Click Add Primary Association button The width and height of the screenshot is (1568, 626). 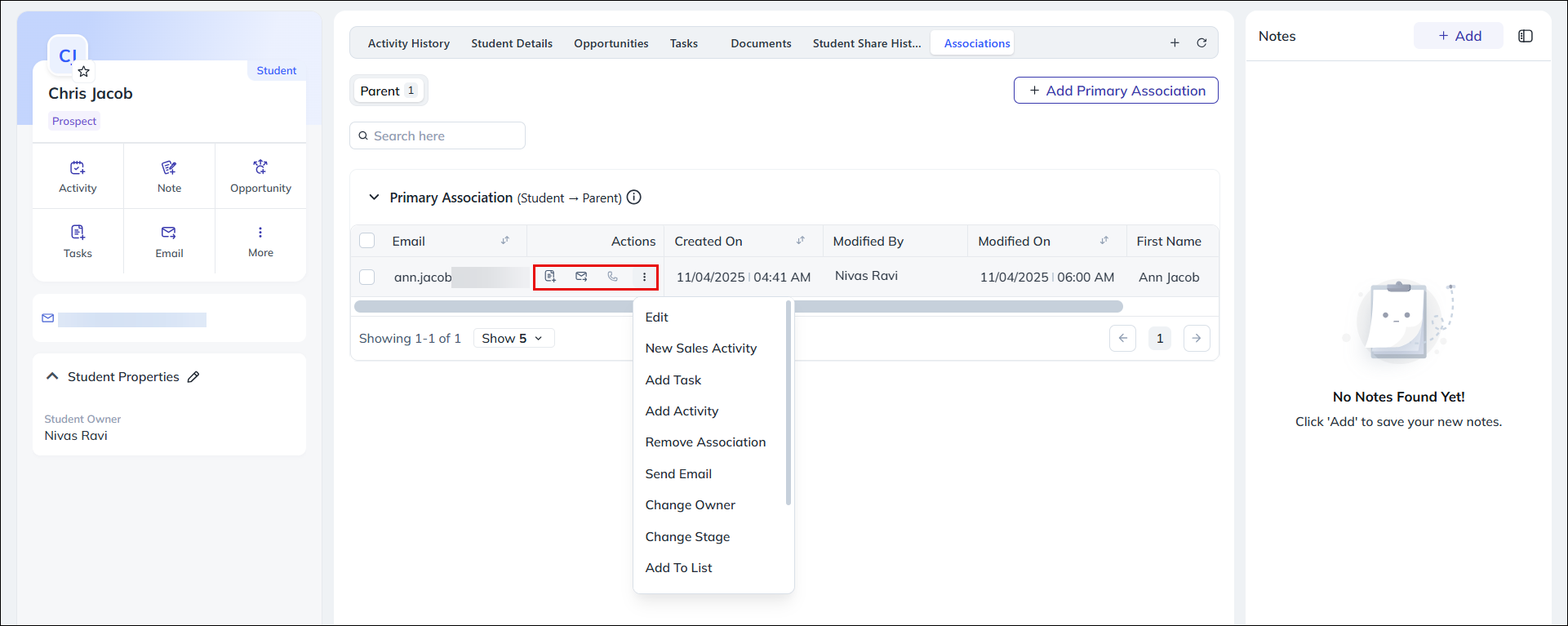[x=1115, y=91]
